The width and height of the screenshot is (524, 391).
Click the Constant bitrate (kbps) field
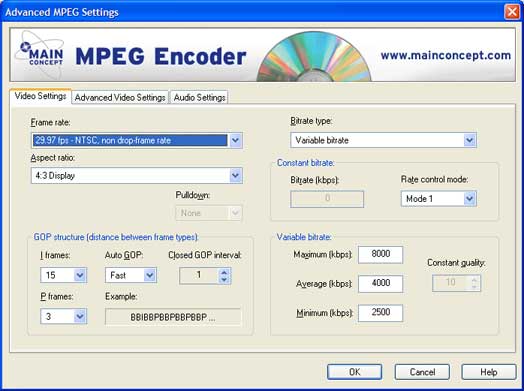(x=327, y=199)
